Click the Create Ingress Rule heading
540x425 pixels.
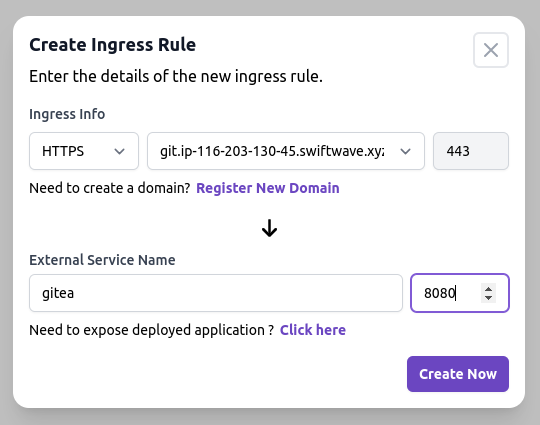(113, 45)
